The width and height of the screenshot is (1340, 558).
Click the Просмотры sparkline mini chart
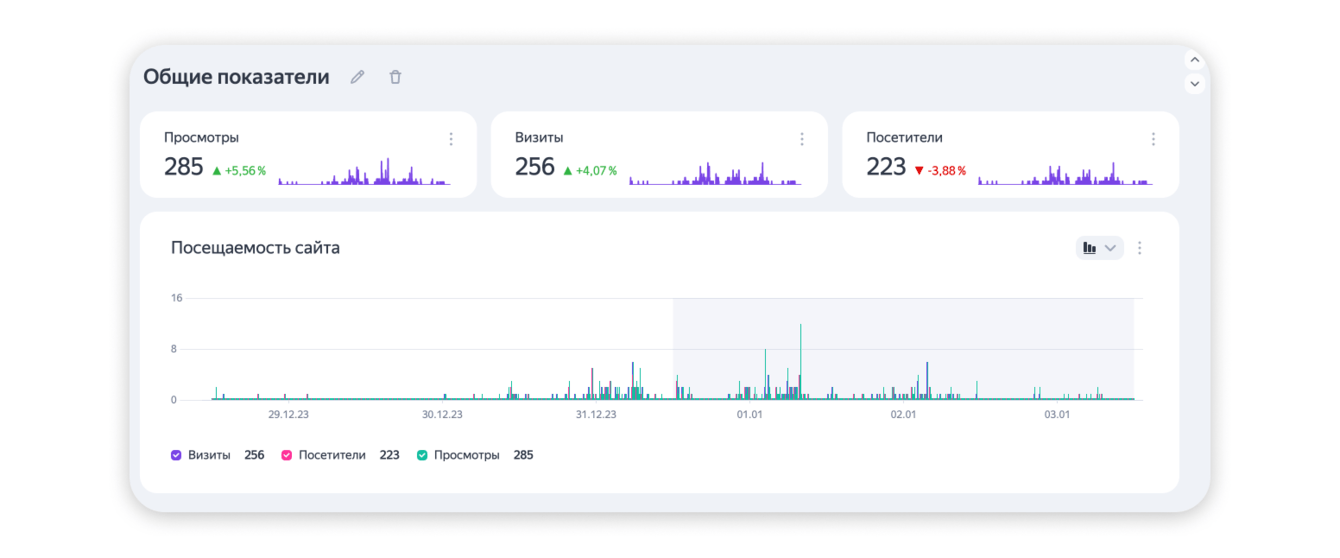[x=364, y=173]
